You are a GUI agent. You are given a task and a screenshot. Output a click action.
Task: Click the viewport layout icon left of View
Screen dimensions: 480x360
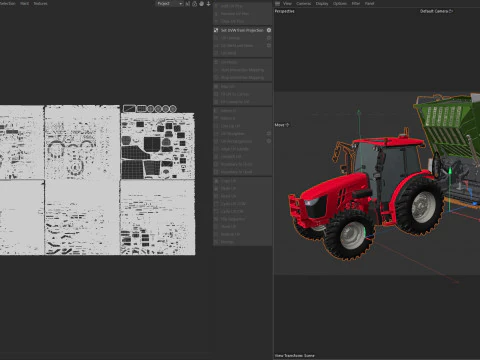click(x=277, y=4)
